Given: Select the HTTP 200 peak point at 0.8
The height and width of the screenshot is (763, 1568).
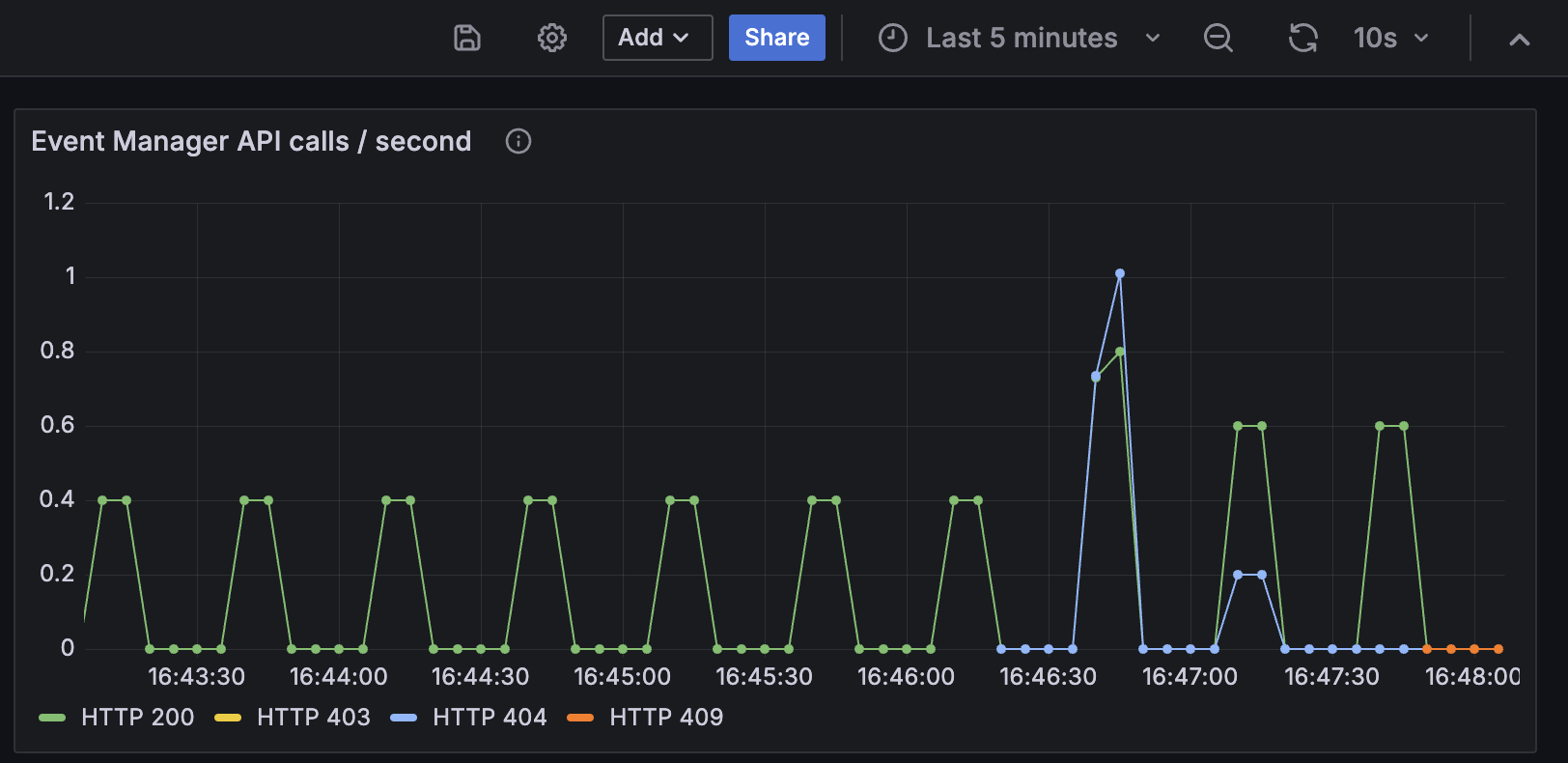Looking at the screenshot, I should [x=1120, y=352].
